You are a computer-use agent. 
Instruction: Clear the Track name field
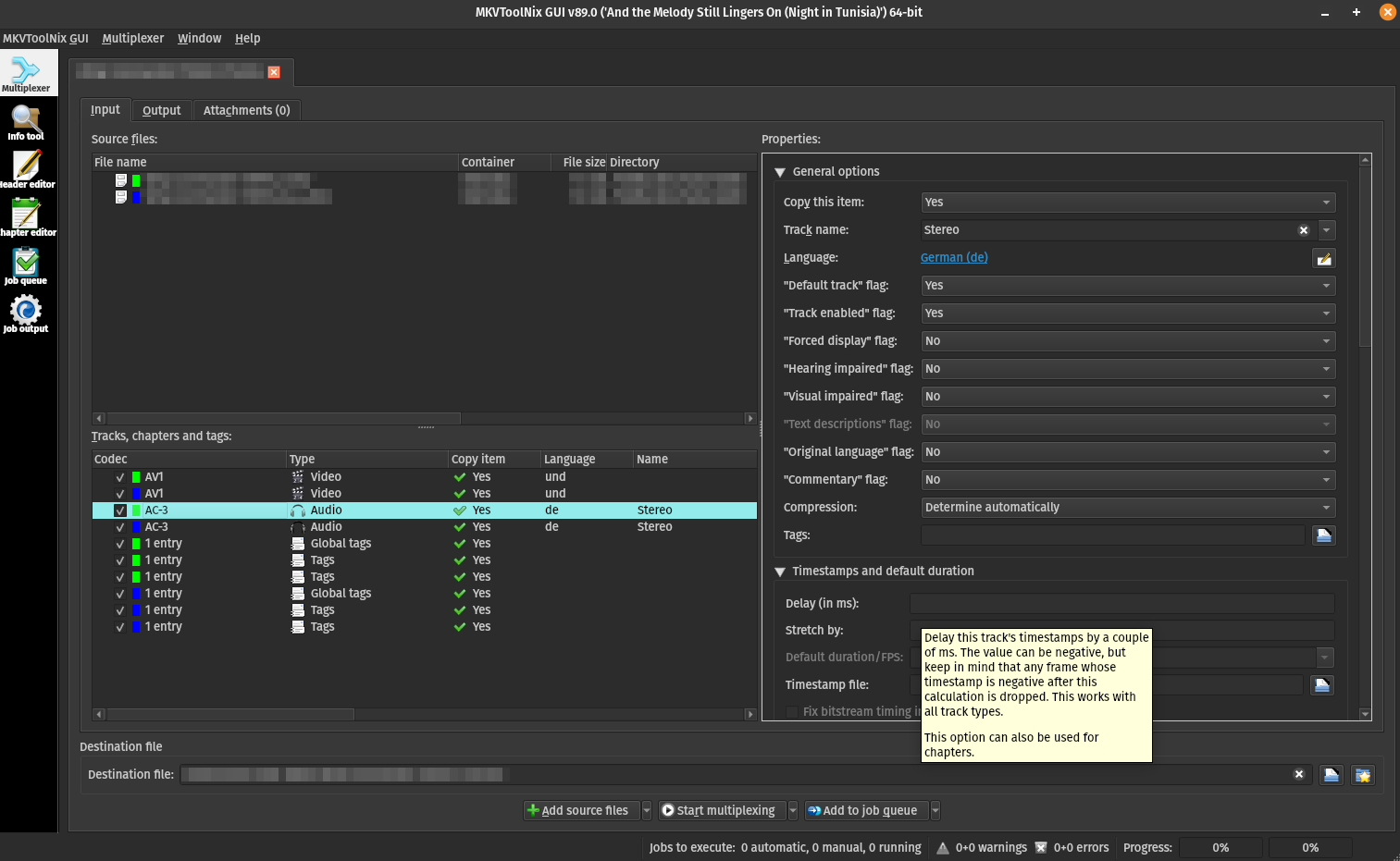1304,230
